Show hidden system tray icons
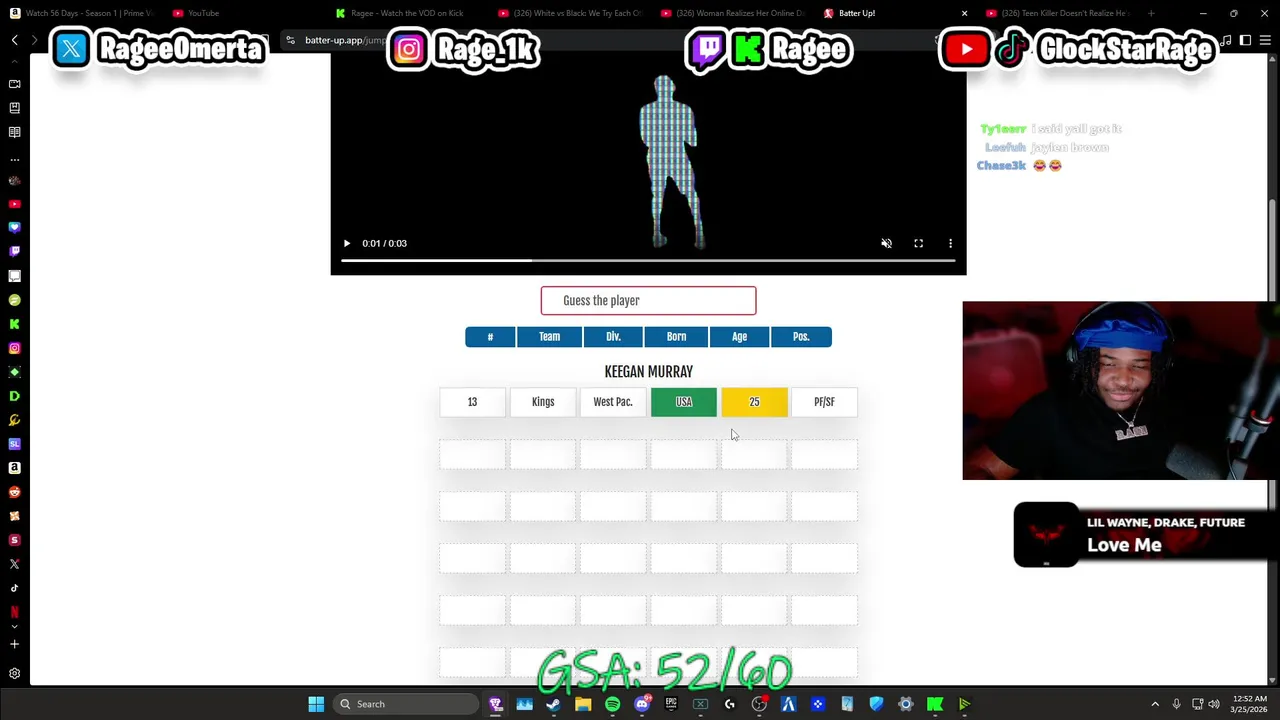This screenshot has width=1280, height=720. (x=1155, y=704)
